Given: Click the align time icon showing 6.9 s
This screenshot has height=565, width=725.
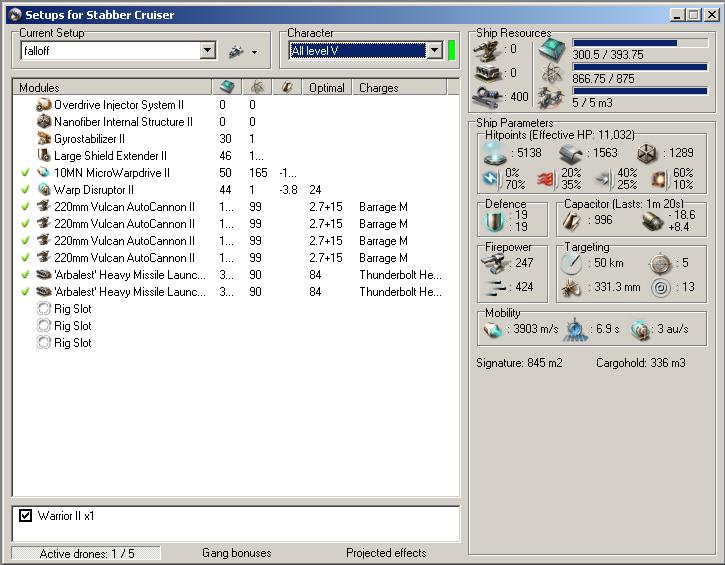Looking at the screenshot, I should coord(575,330).
